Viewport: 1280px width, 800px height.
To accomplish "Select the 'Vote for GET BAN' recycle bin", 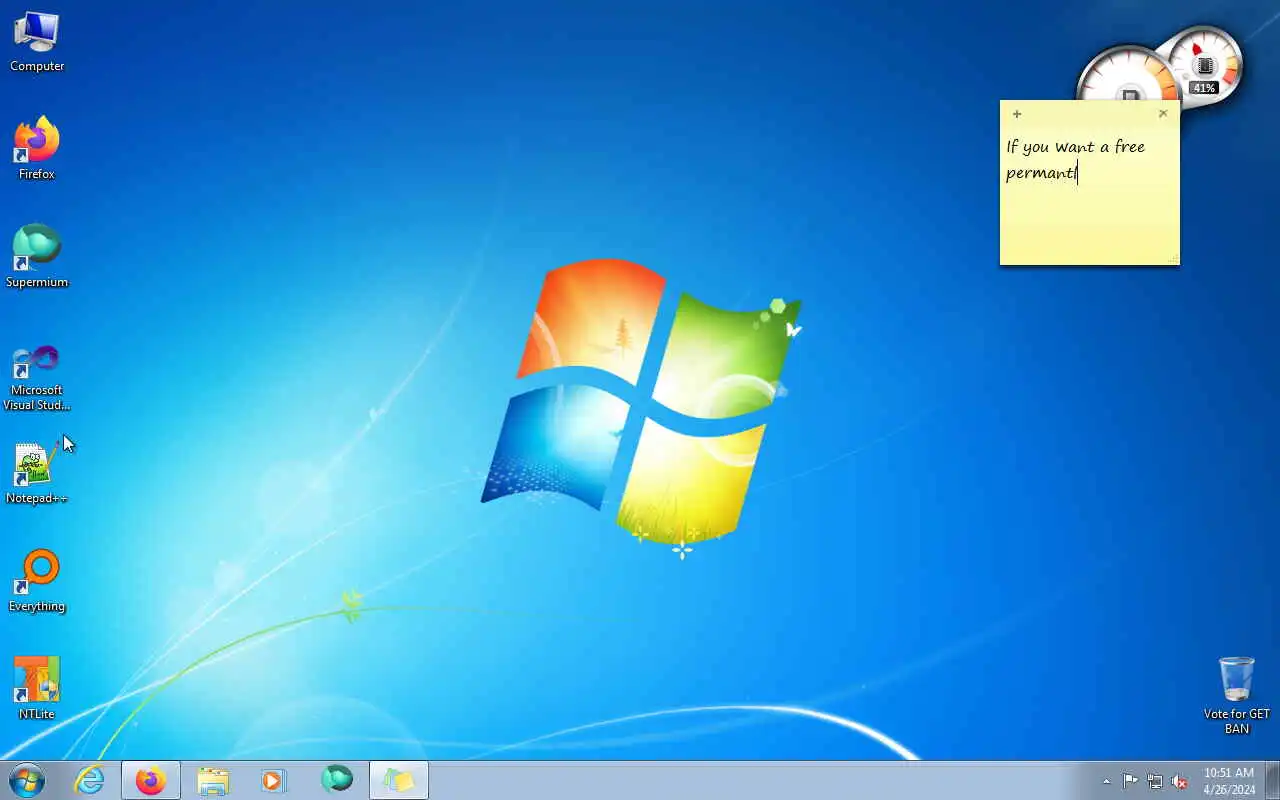I will (1237, 695).
